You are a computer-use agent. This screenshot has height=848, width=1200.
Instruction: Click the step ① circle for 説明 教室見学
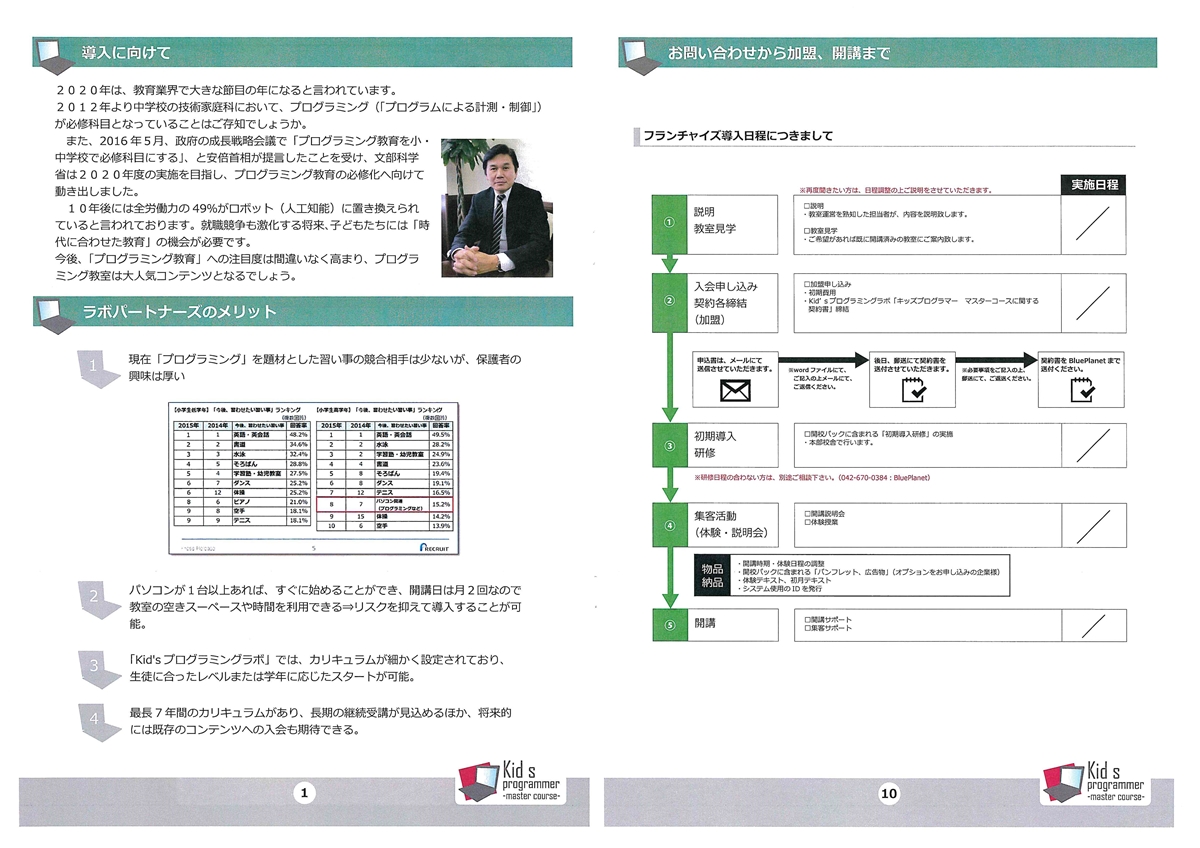[671, 221]
